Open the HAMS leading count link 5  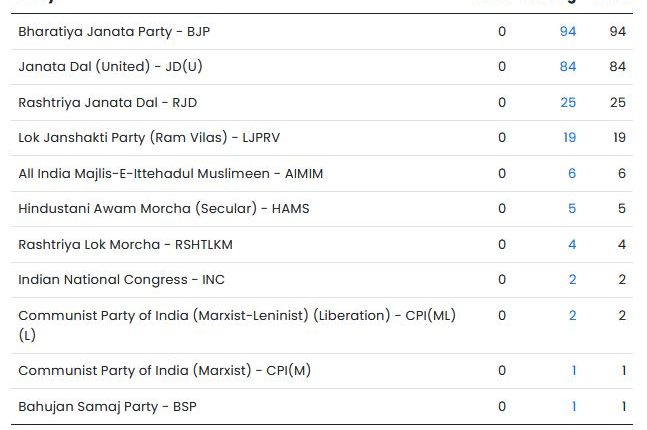pos(572,209)
